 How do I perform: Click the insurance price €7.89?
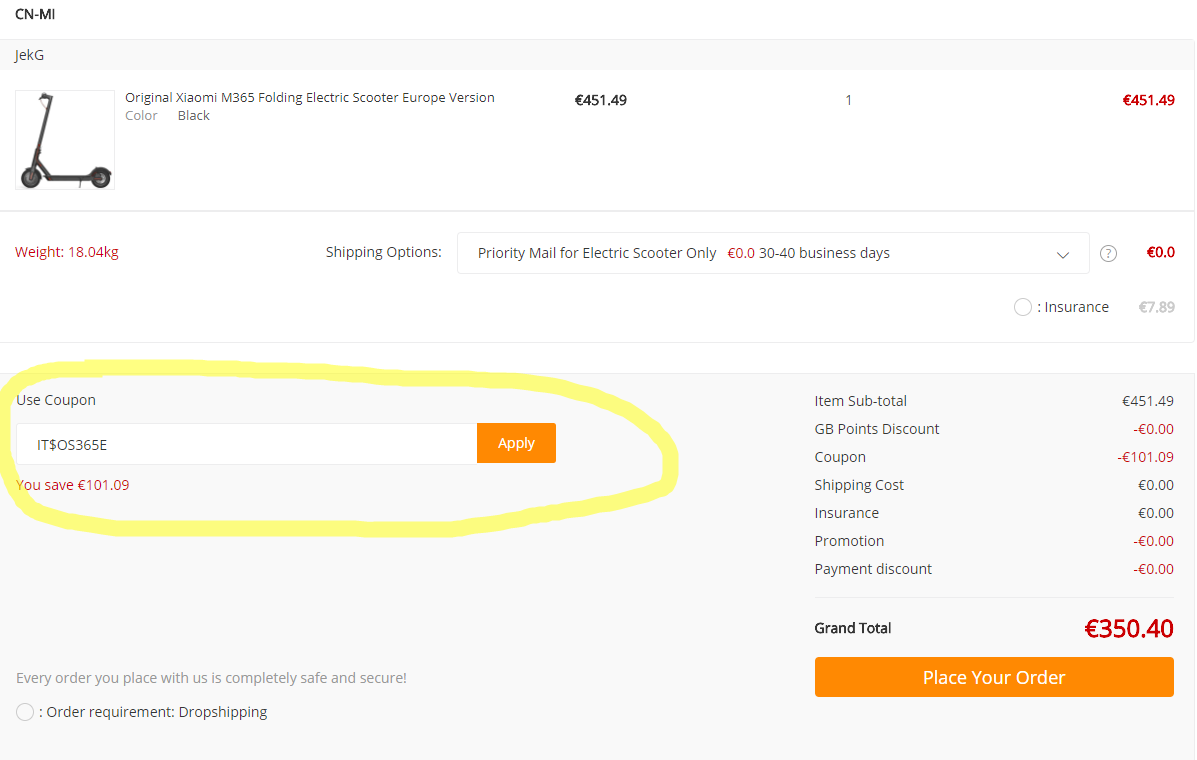1156,307
